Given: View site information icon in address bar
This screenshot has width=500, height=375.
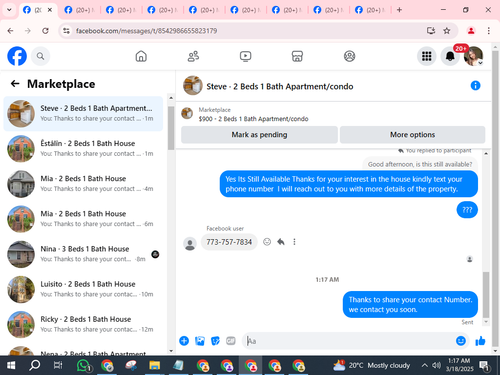Looking at the screenshot, I should 67,31.
